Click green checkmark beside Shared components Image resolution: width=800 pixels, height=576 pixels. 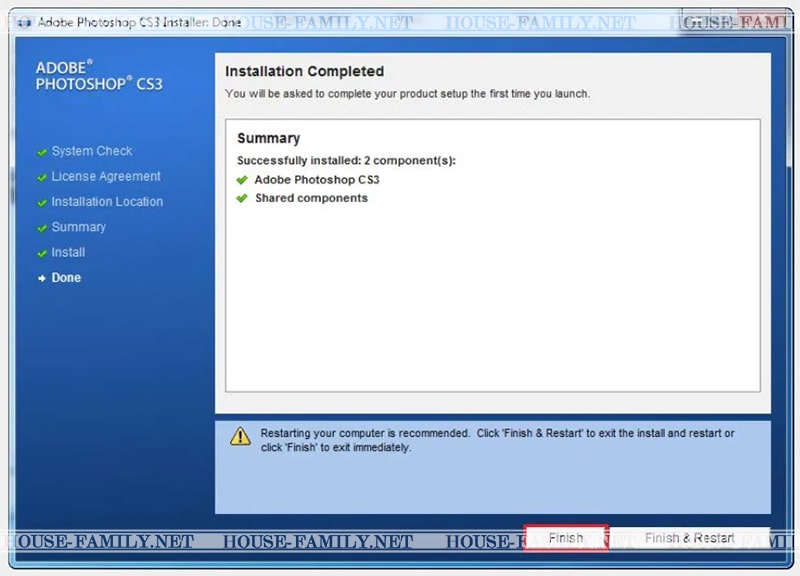coord(242,198)
